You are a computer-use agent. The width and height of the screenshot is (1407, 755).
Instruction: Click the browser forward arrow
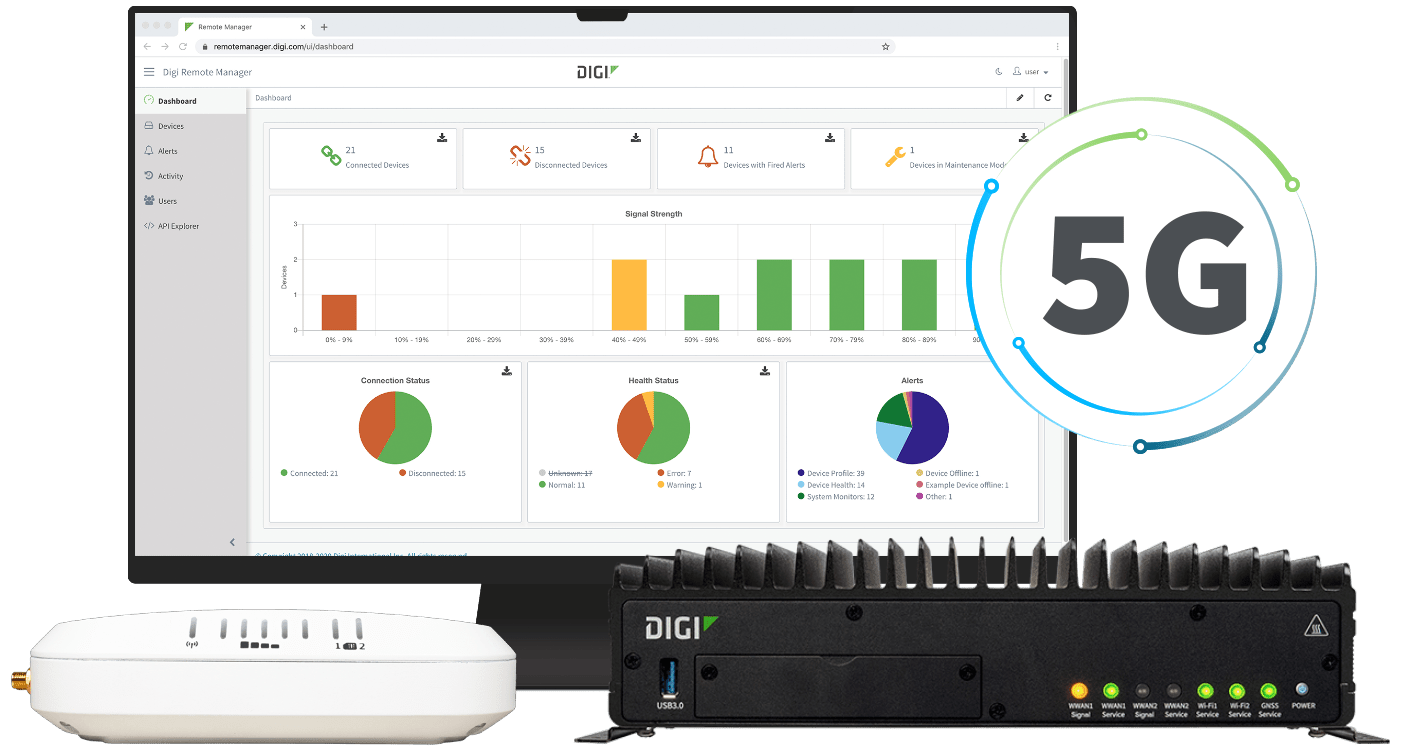point(165,46)
